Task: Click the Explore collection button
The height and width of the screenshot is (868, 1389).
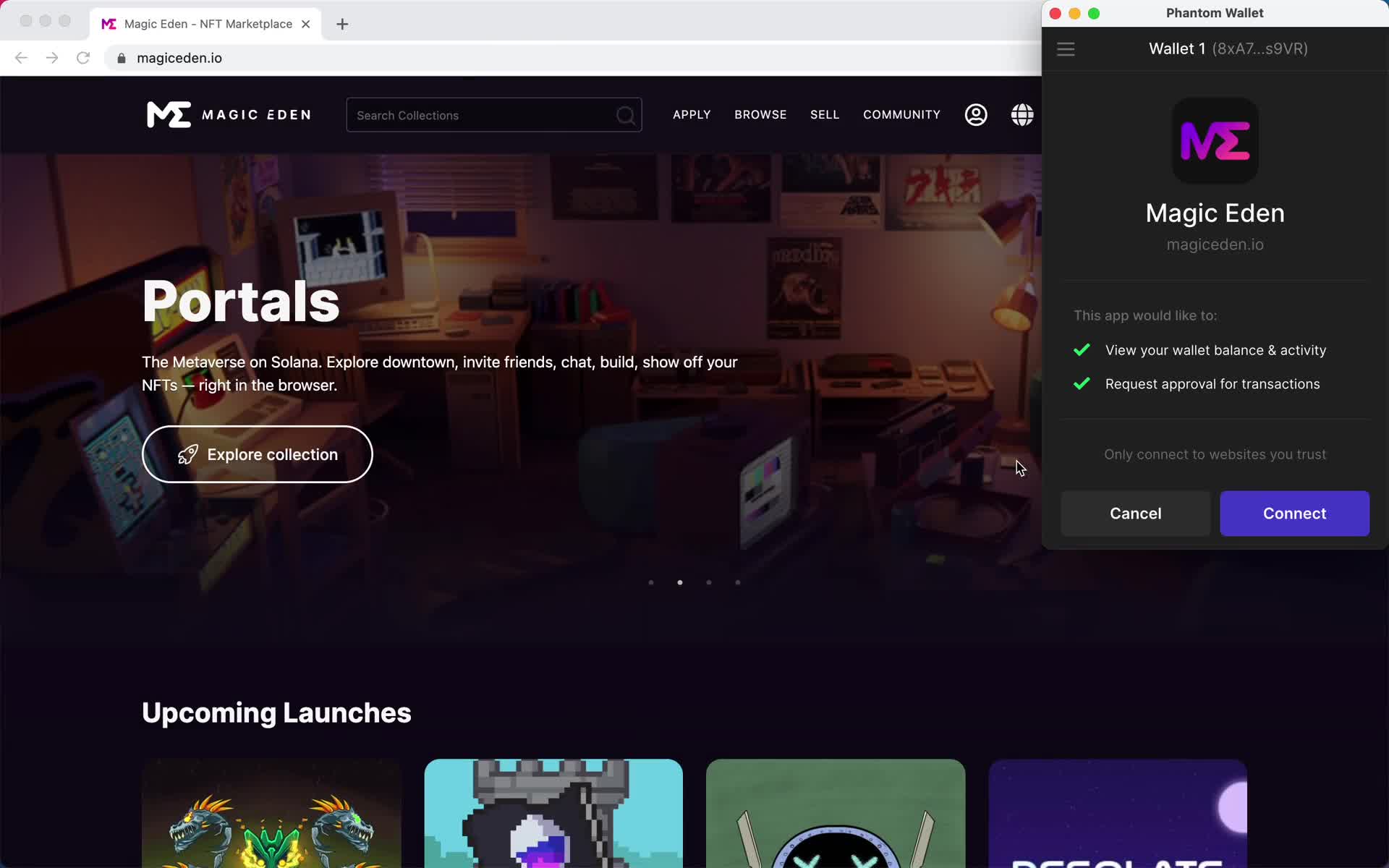Action: pos(257,454)
